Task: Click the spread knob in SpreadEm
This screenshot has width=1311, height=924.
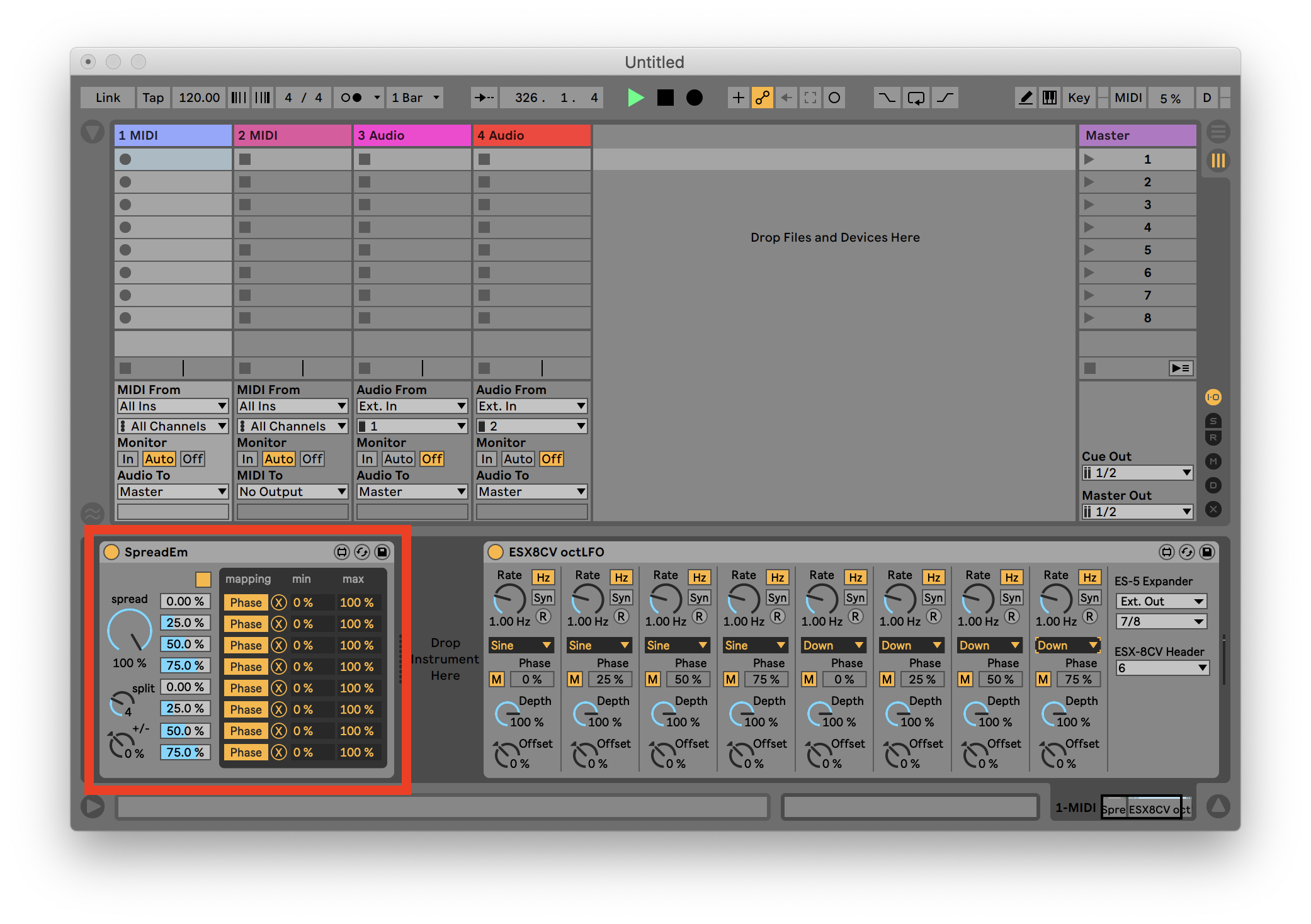Action: (130, 630)
